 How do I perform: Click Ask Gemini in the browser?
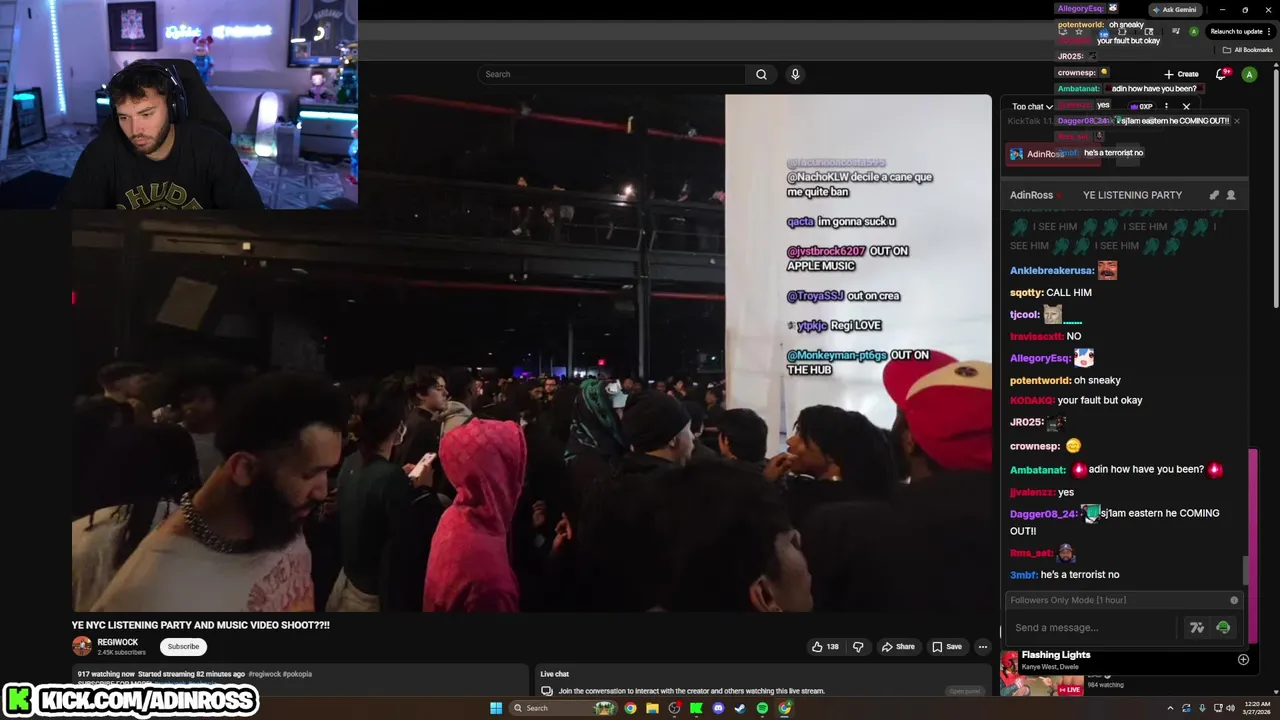1174,9
